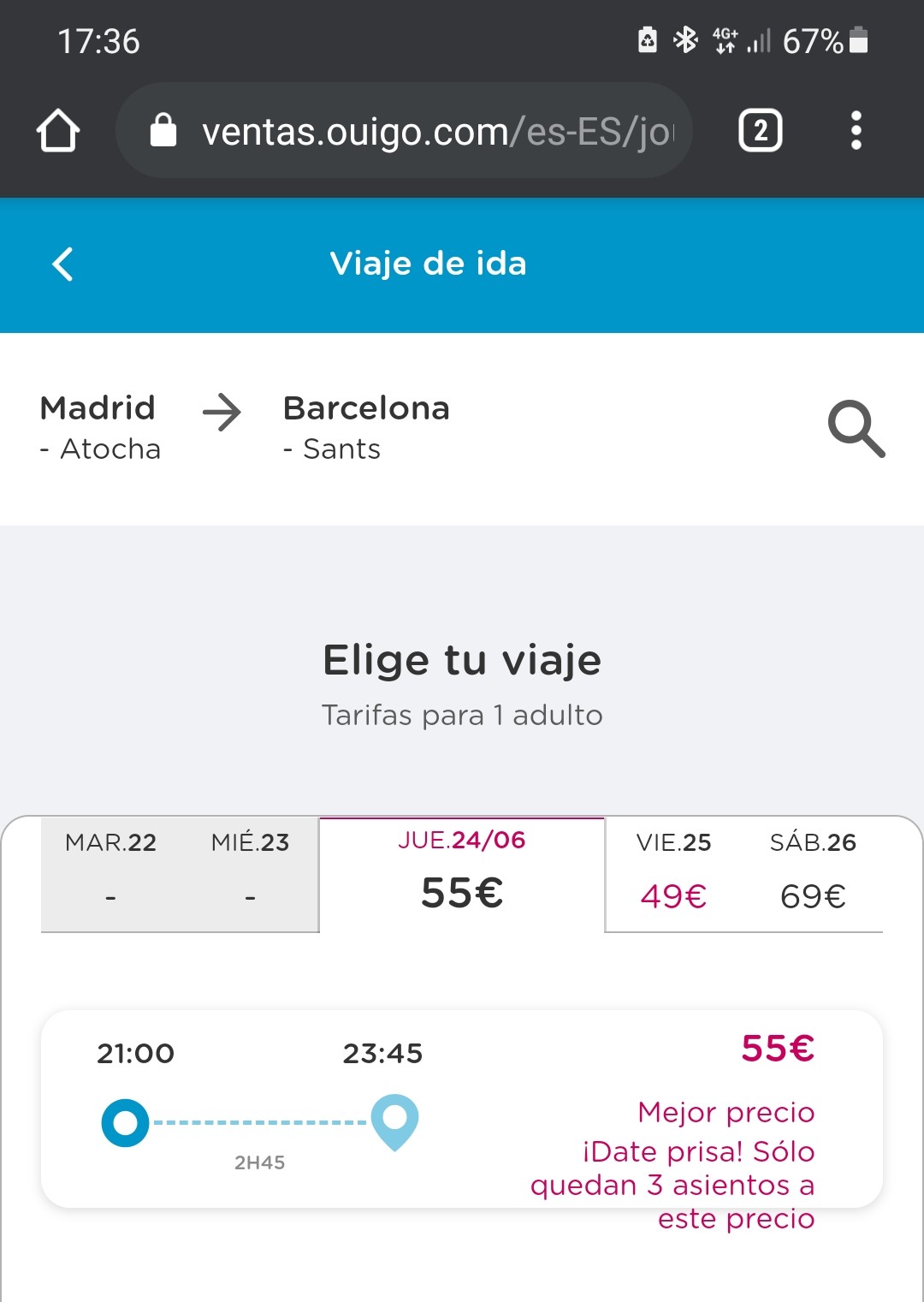Tap the Bluetooth status icon
924x1302 pixels.
pos(685,40)
